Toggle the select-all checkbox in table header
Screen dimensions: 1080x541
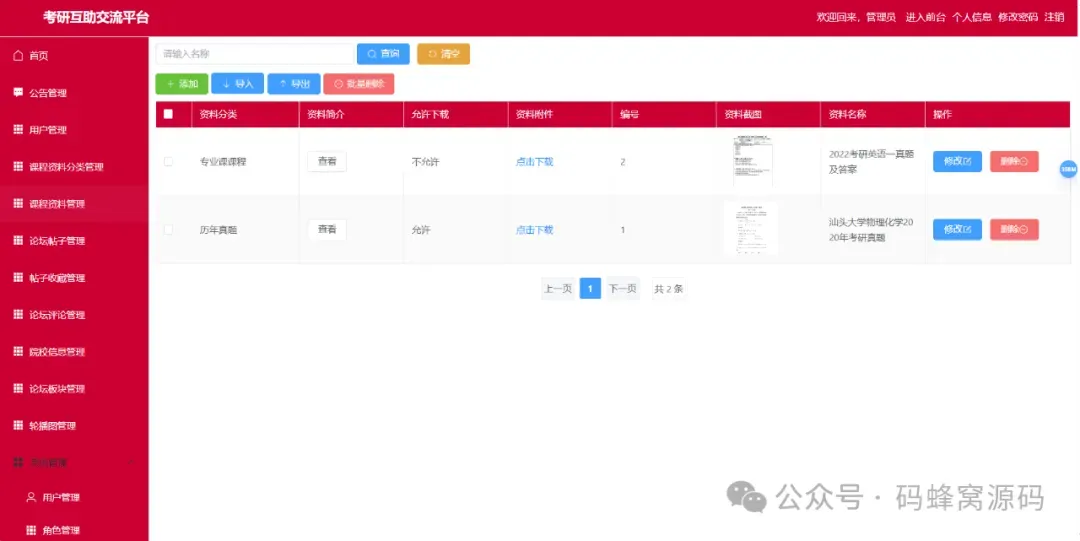click(168, 114)
